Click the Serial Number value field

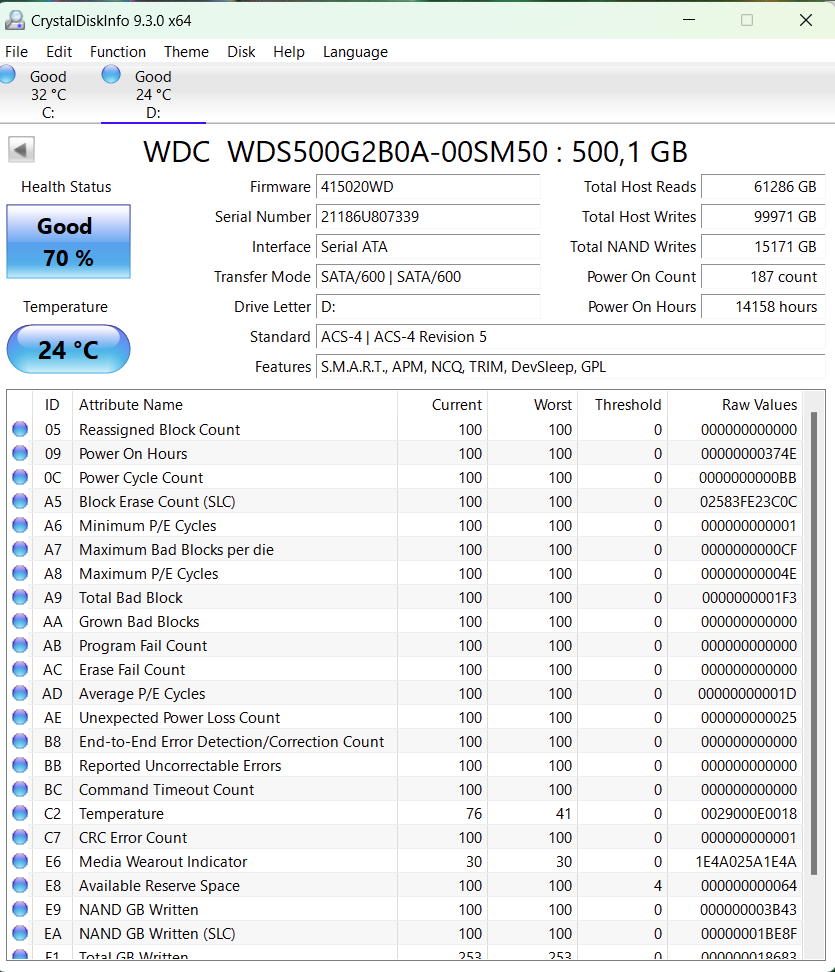coord(428,217)
